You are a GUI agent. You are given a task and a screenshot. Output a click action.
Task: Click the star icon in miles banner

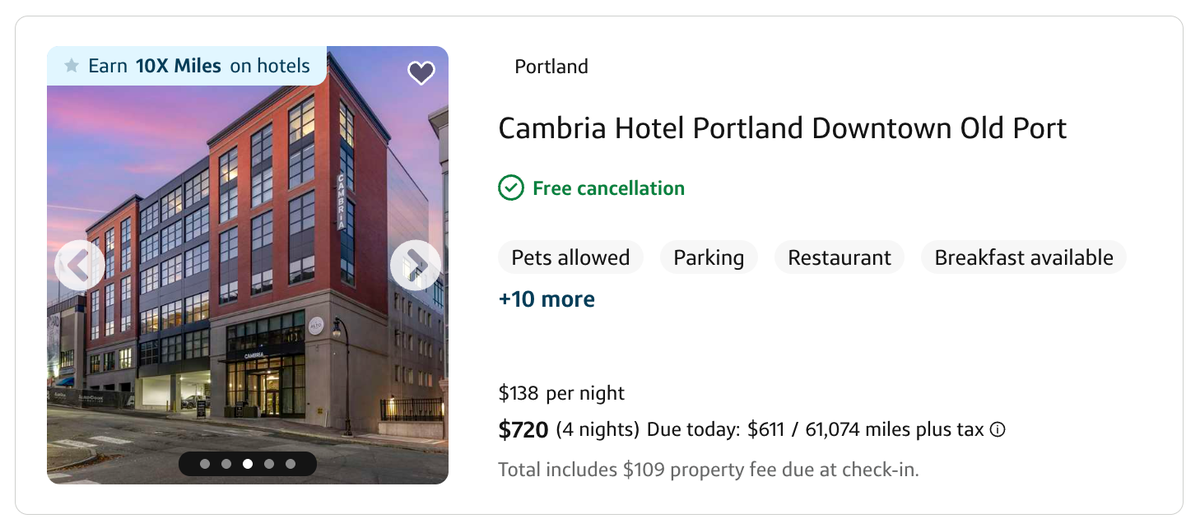71,66
